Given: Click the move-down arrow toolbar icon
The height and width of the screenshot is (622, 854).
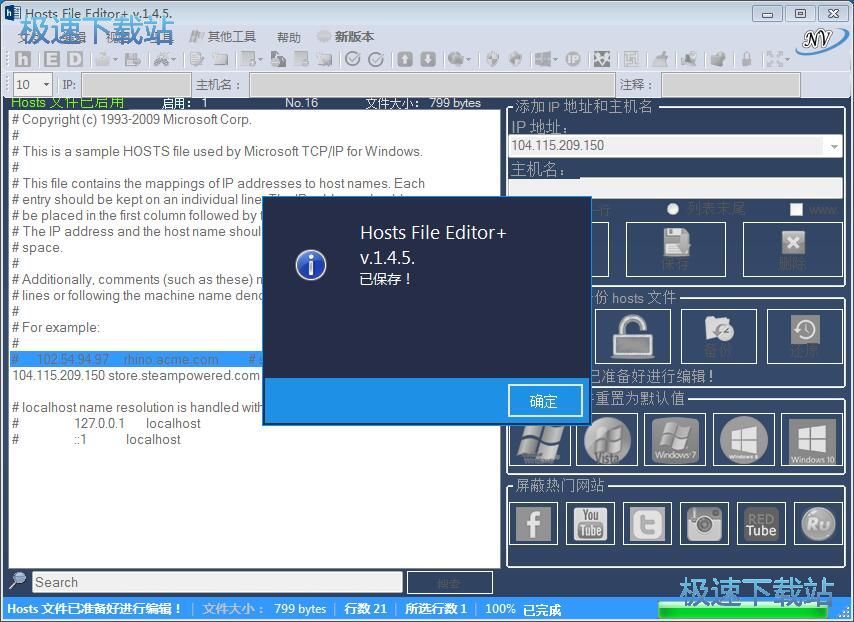Looking at the screenshot, I should [428, 59].
